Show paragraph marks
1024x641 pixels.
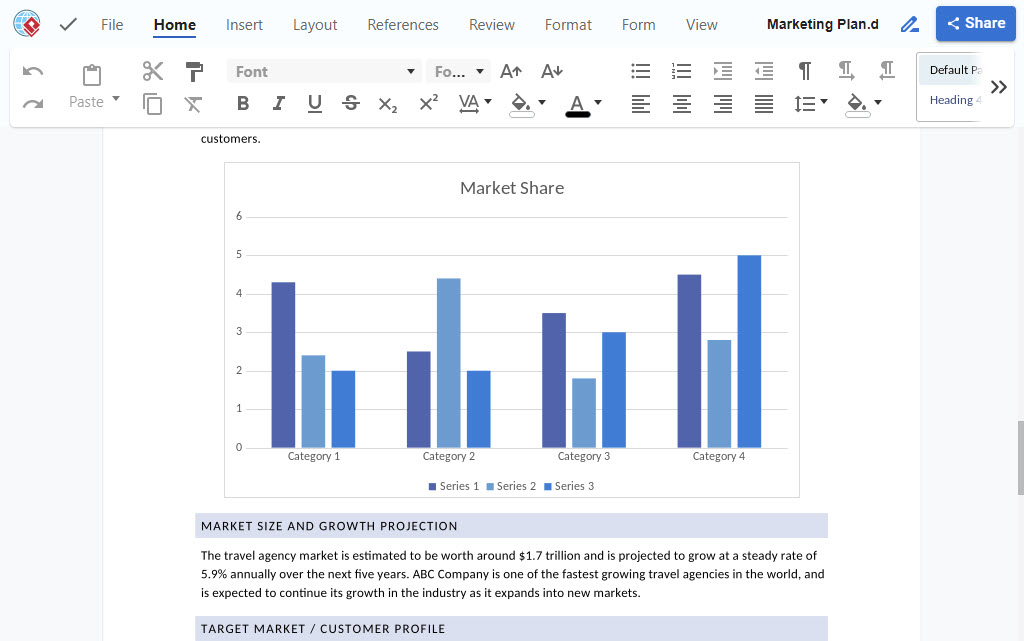coord(804,71)
